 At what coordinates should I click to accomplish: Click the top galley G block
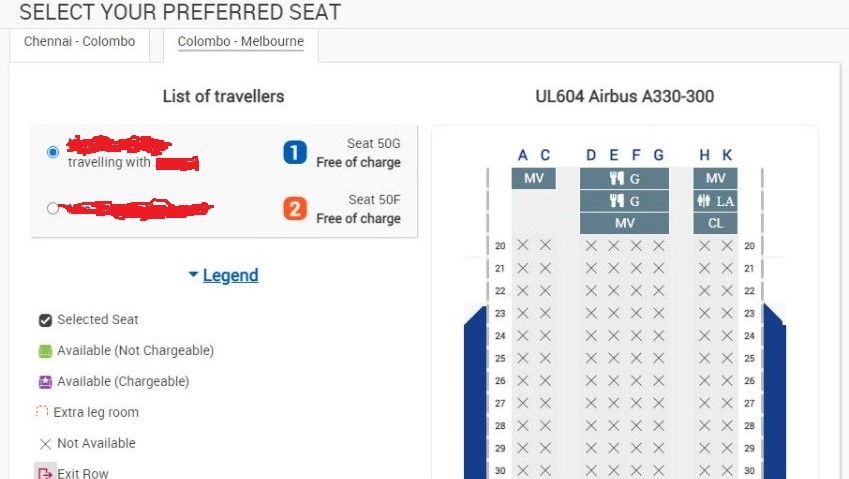[x=625, y=179]
